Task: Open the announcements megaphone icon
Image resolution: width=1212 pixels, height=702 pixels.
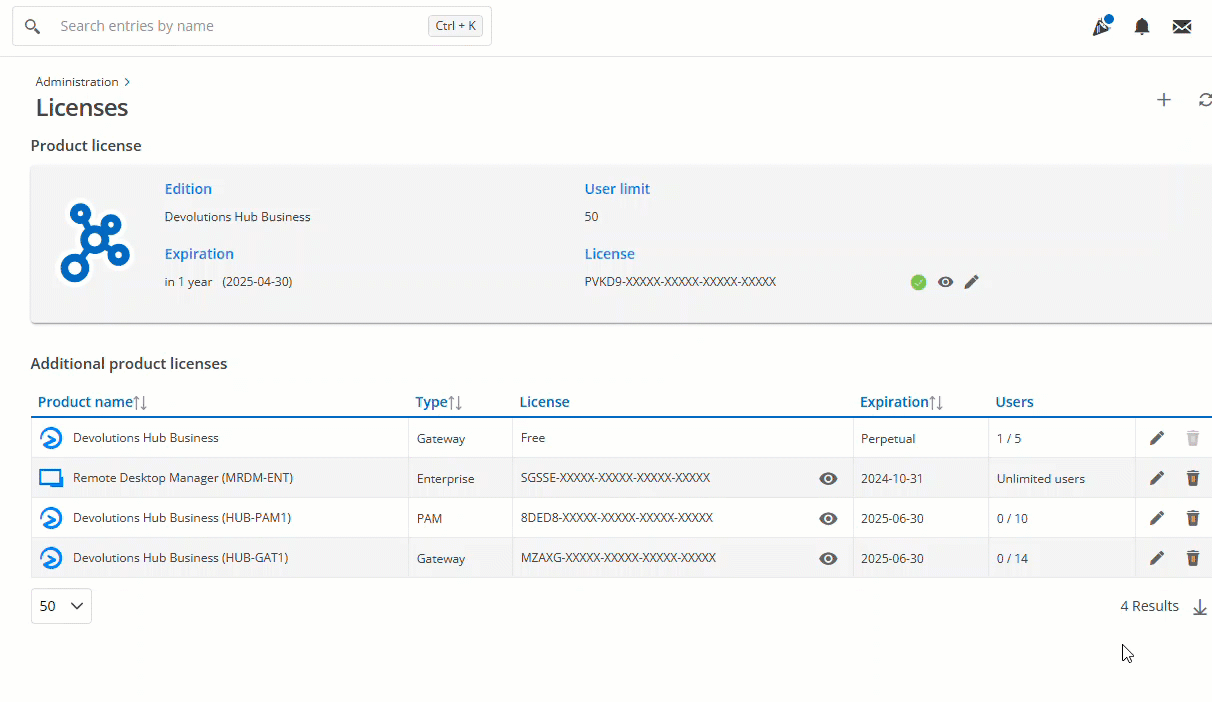Action: [1101, 27]
